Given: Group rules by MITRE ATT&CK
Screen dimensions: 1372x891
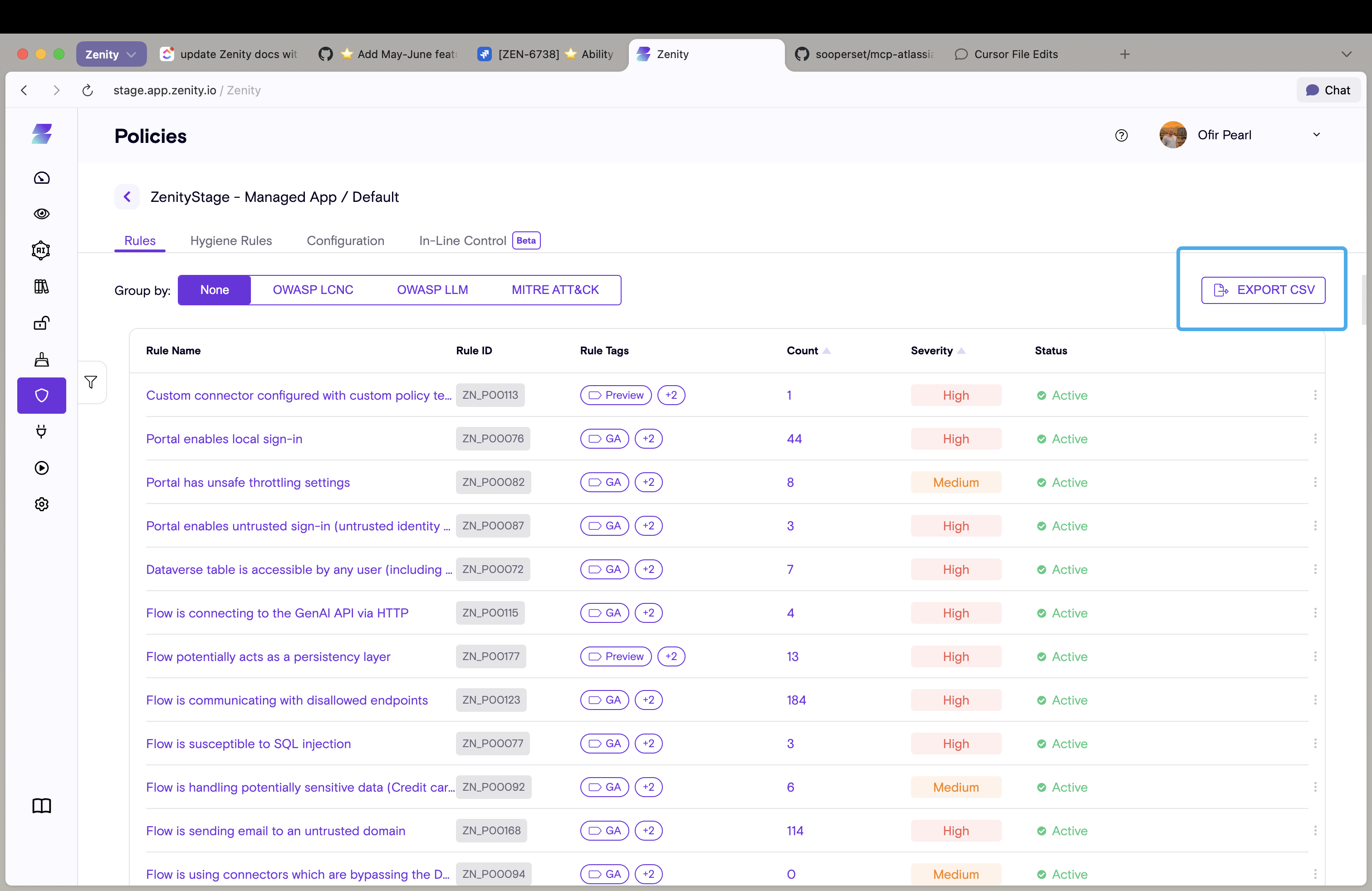Looking at the screenshot, I should 555,290.
